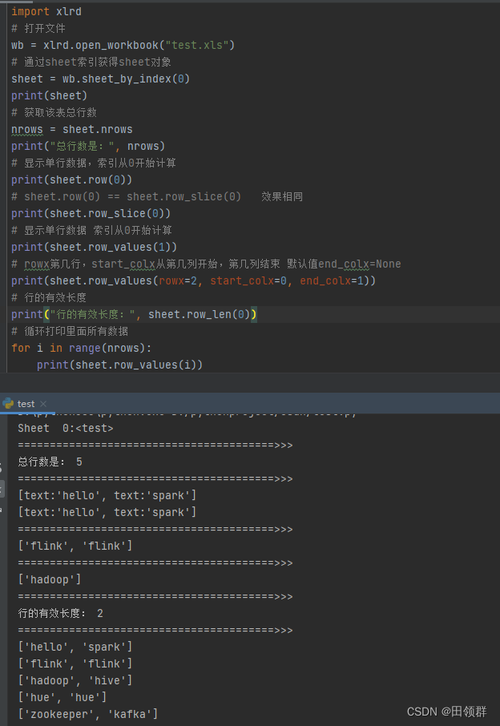Click the start_colx=0 parameter in code
500x726 pixels.
(x=249, y=281)
